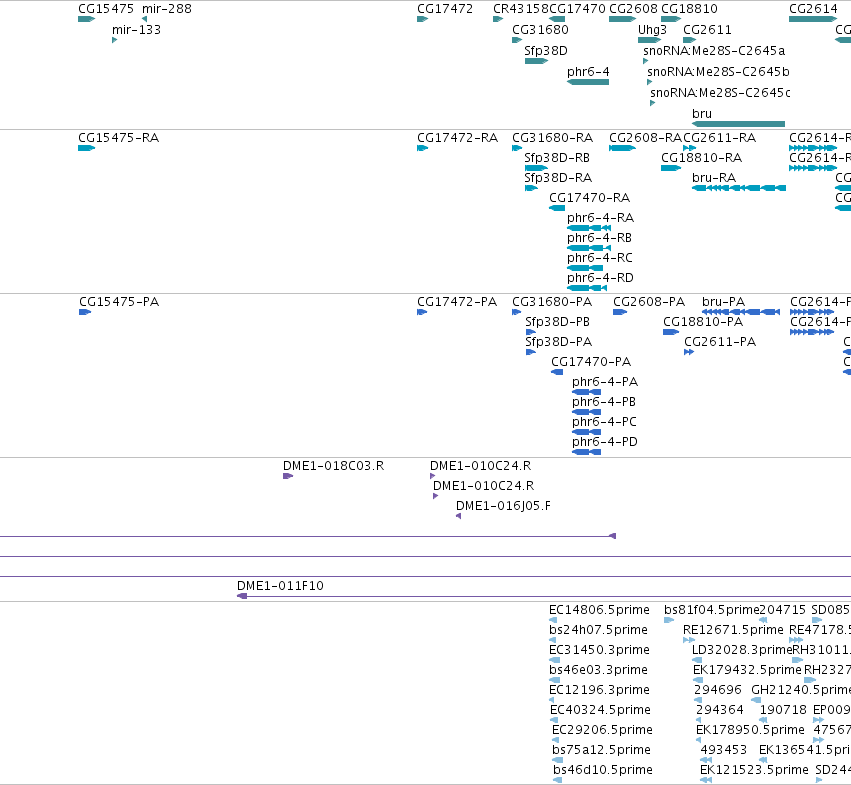Click the EC14806.5prime EST label
851x785 pixels.
(x=599, y=610)
